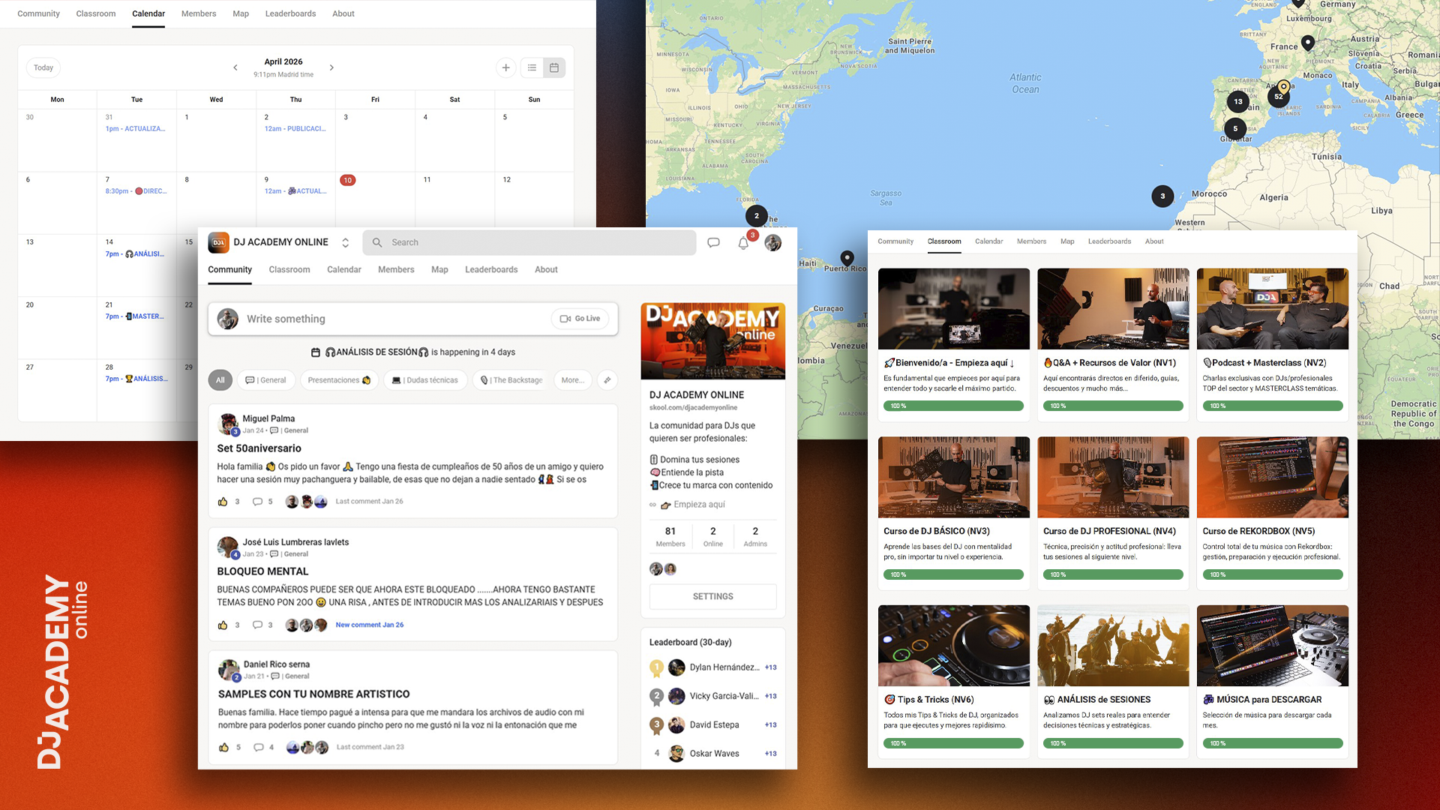
Task: Open the 7pm MASTER... event on April 21
Action: (x=135, y=316)
